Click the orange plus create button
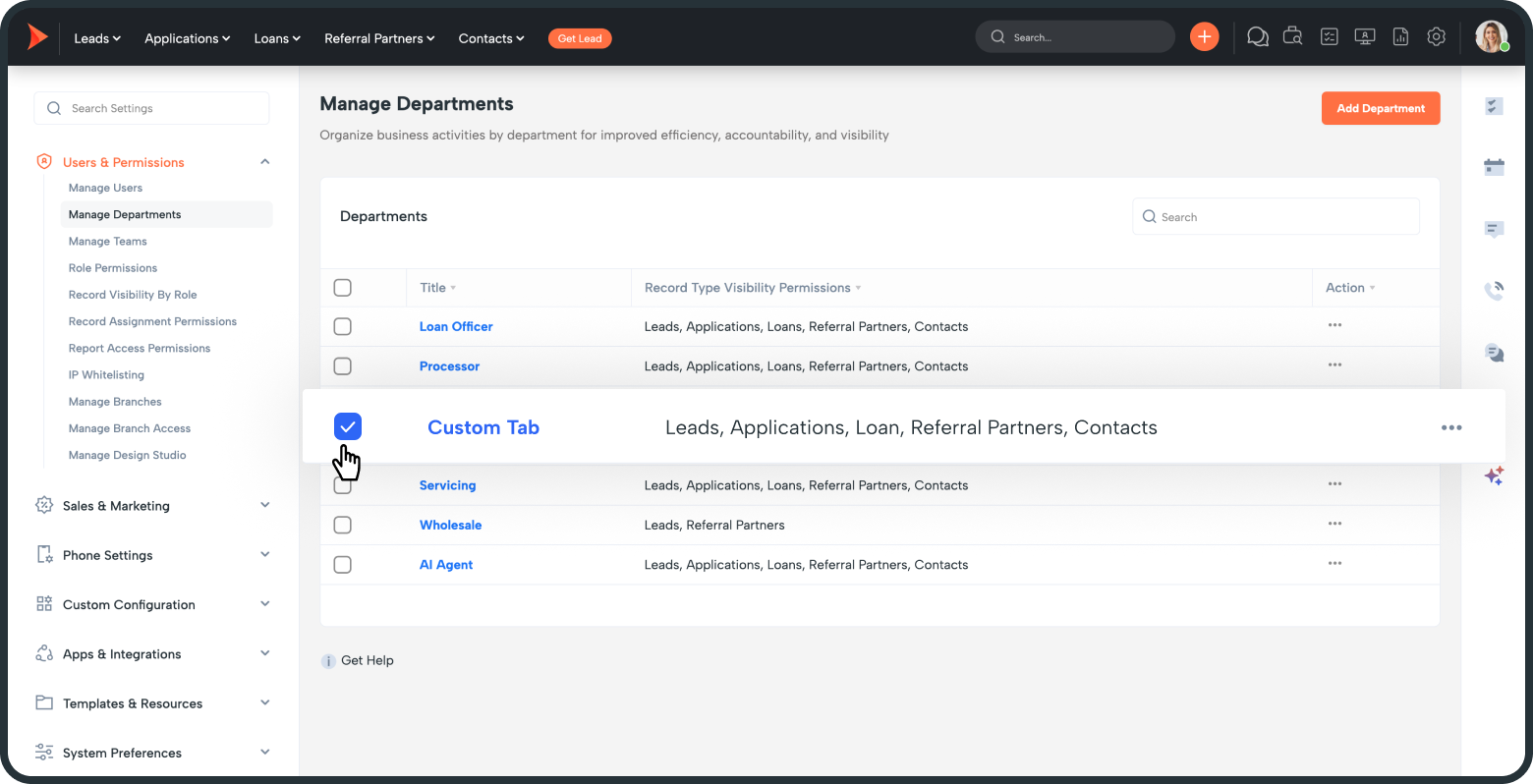This screenshot has width=1533, height=784. coord(1204,37)
